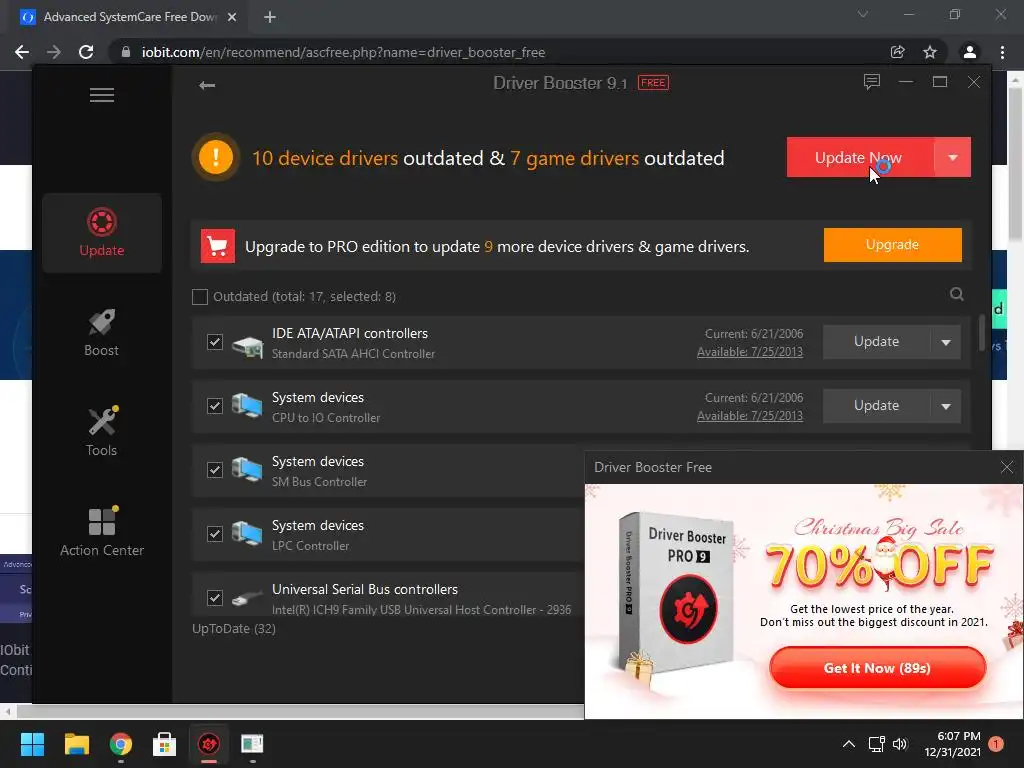
Task: Expand dropdown next to CPU to IO Controller Update
Action: point(946,406)
